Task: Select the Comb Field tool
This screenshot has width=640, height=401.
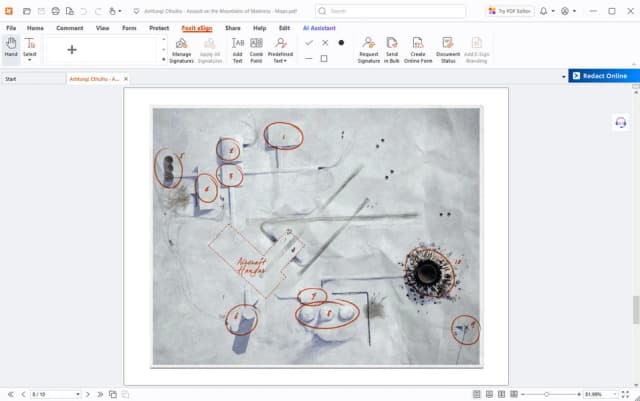Action: point(256,50)
